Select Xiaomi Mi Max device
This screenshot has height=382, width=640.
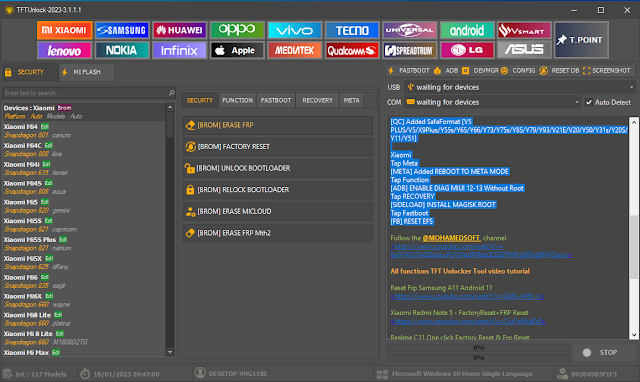pyautogui.click(x=84, y=353)
